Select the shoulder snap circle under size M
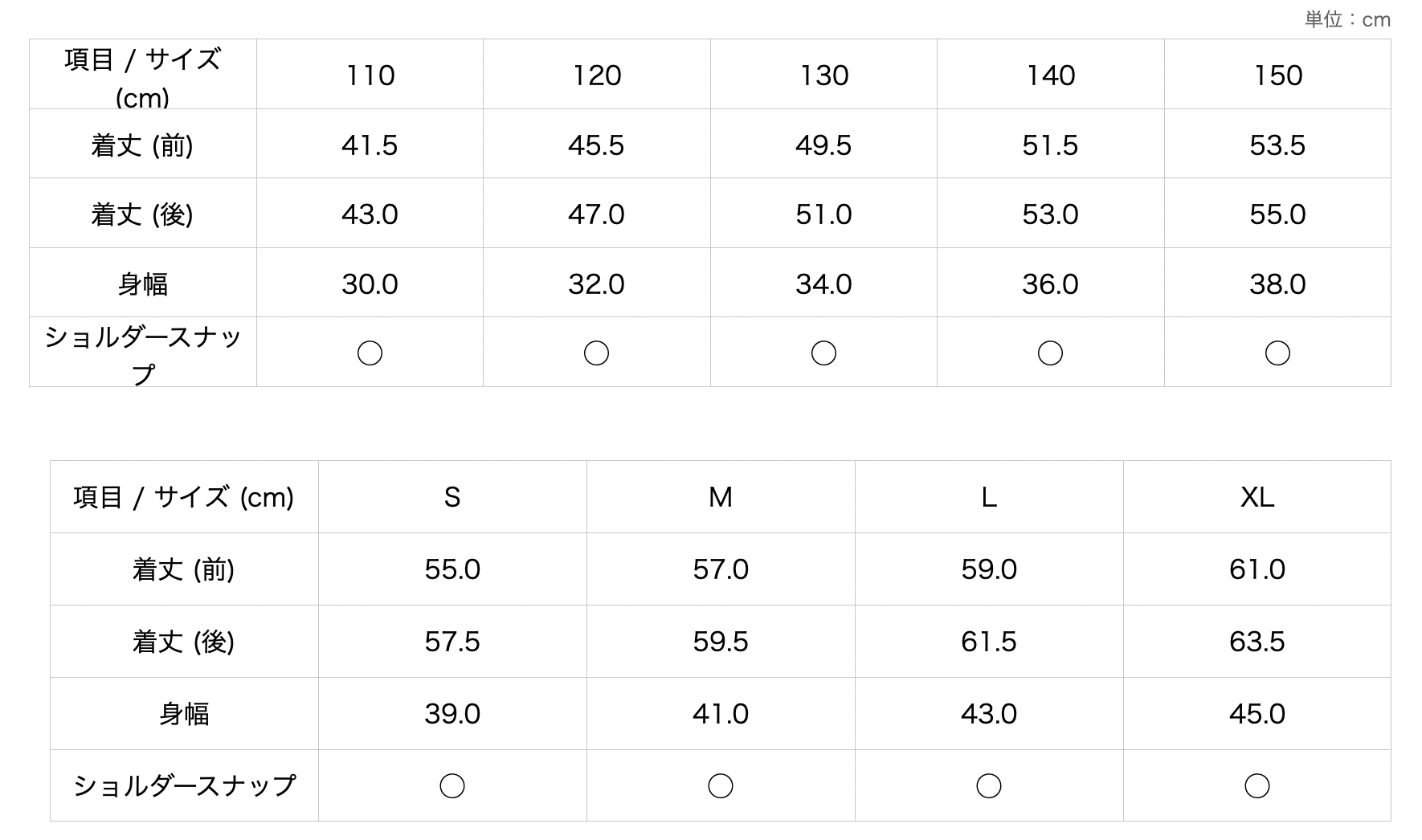This screenshot has width=1422, height=840. coord(721,785)
